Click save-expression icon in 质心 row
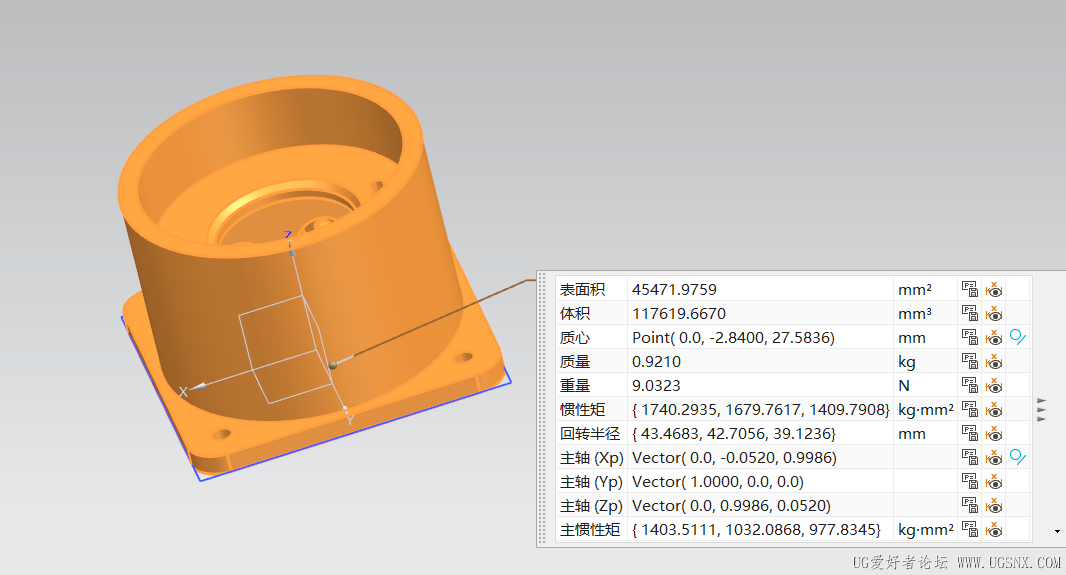The width and height of the screenshot is (1066, 575). [x=969, y=337]
